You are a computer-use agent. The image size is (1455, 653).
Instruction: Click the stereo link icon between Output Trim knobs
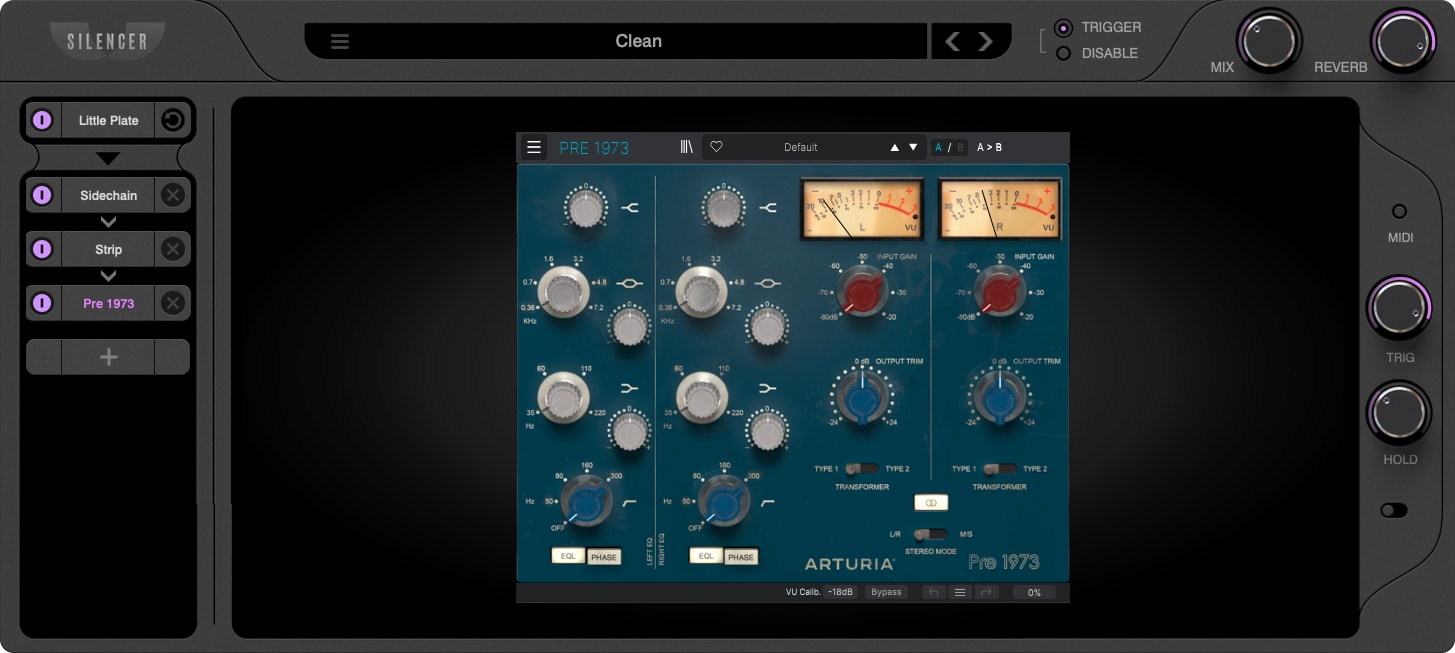pos(930,502)
